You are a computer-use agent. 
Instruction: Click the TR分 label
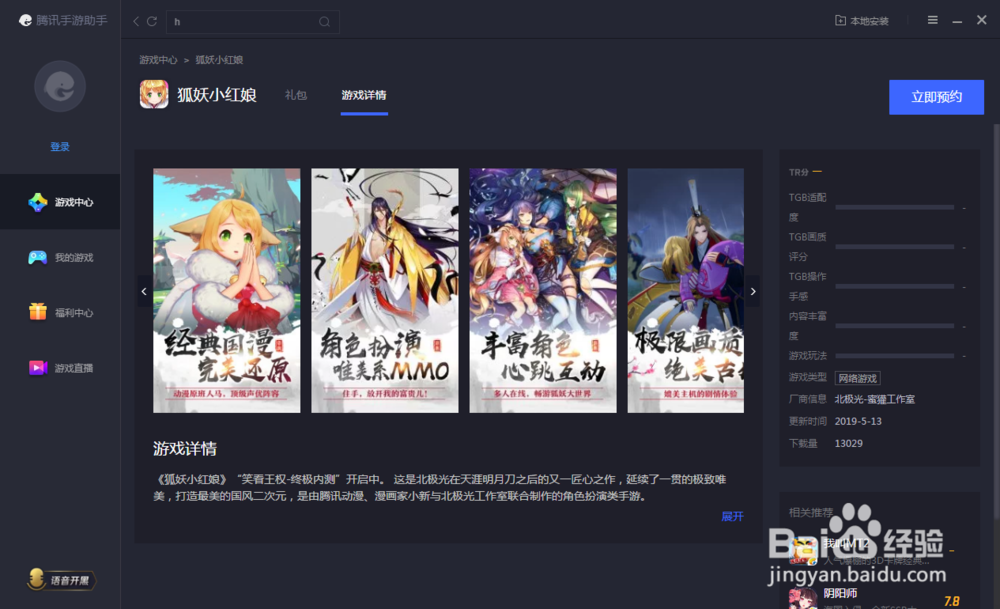(798, 172)
